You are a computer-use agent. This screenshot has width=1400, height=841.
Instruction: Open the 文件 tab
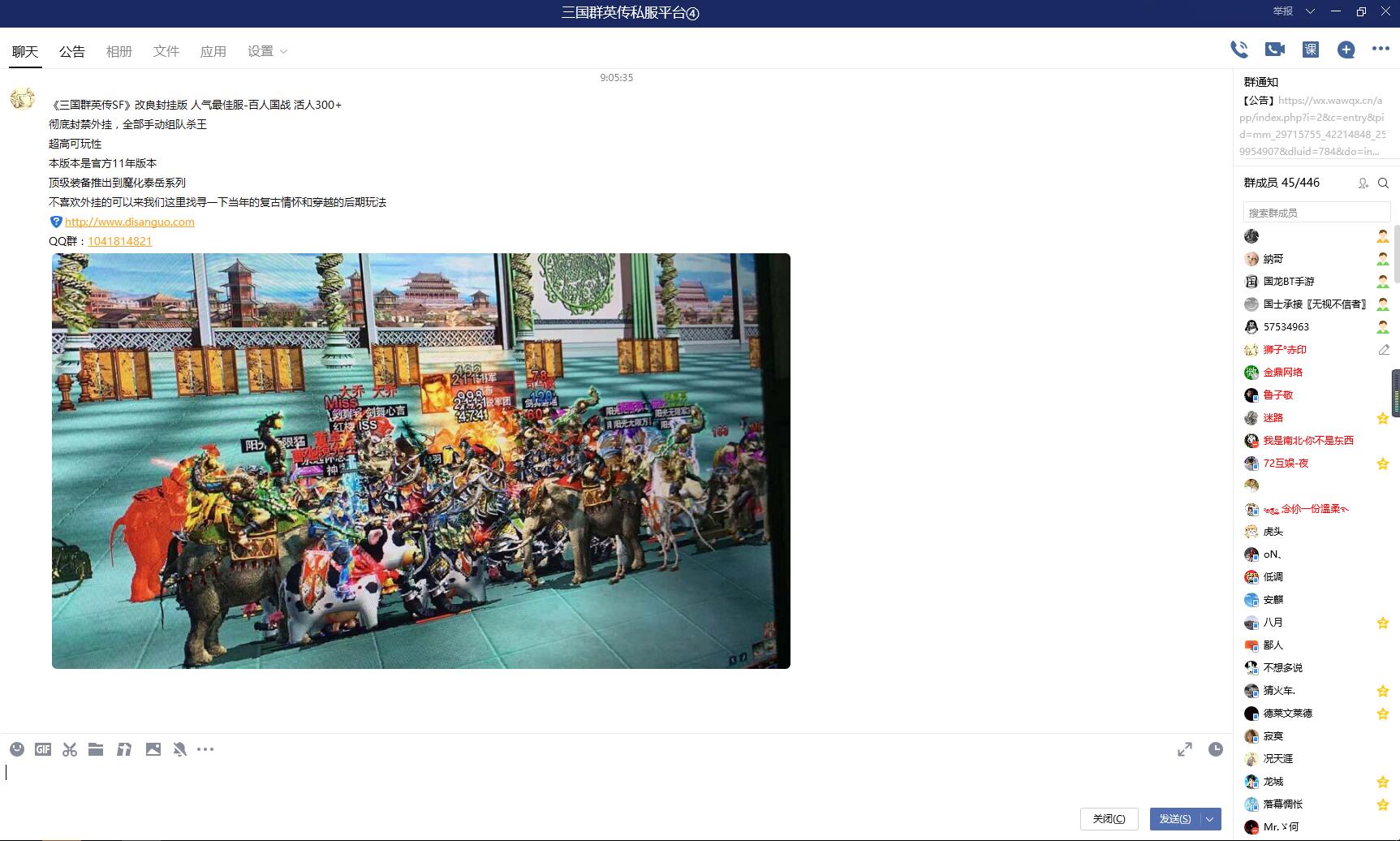click(x=166, y=51)
